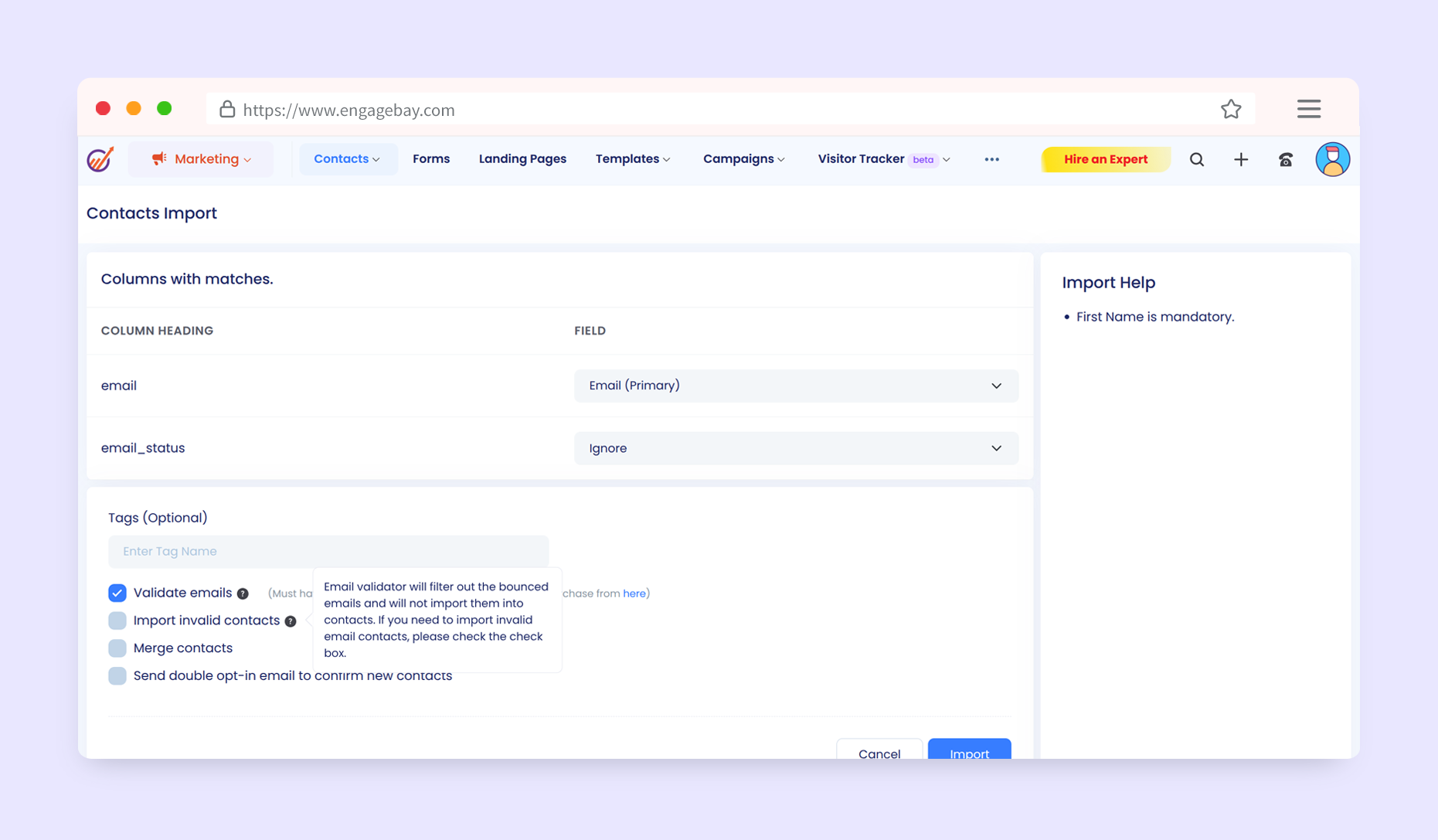Check Send double opt-in email option

(x=117, y=675)
